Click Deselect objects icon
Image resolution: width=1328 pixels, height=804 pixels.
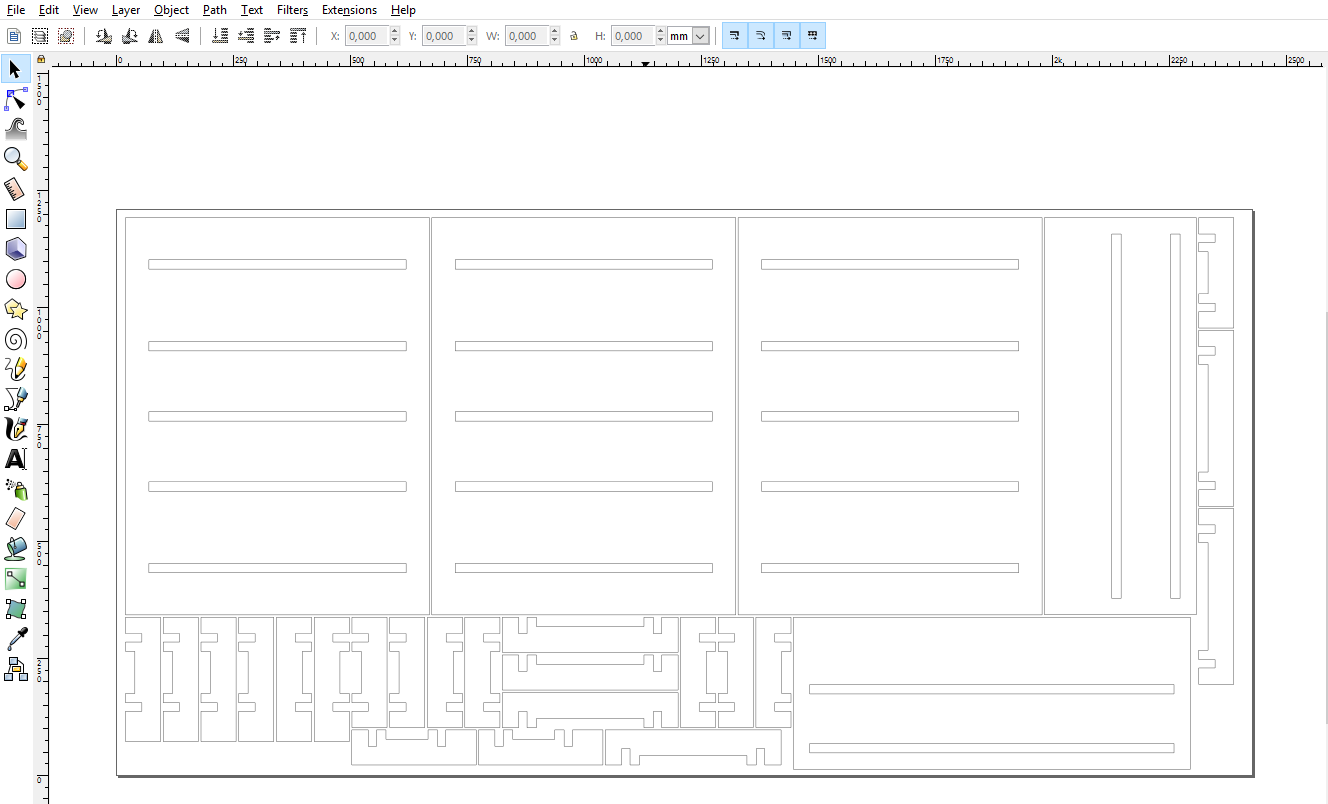[x=66, y=36]
